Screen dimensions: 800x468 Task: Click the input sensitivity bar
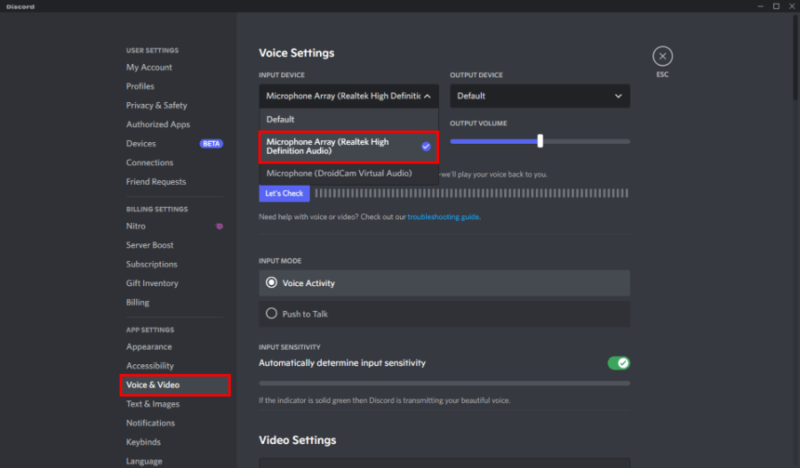pos(444,383)
